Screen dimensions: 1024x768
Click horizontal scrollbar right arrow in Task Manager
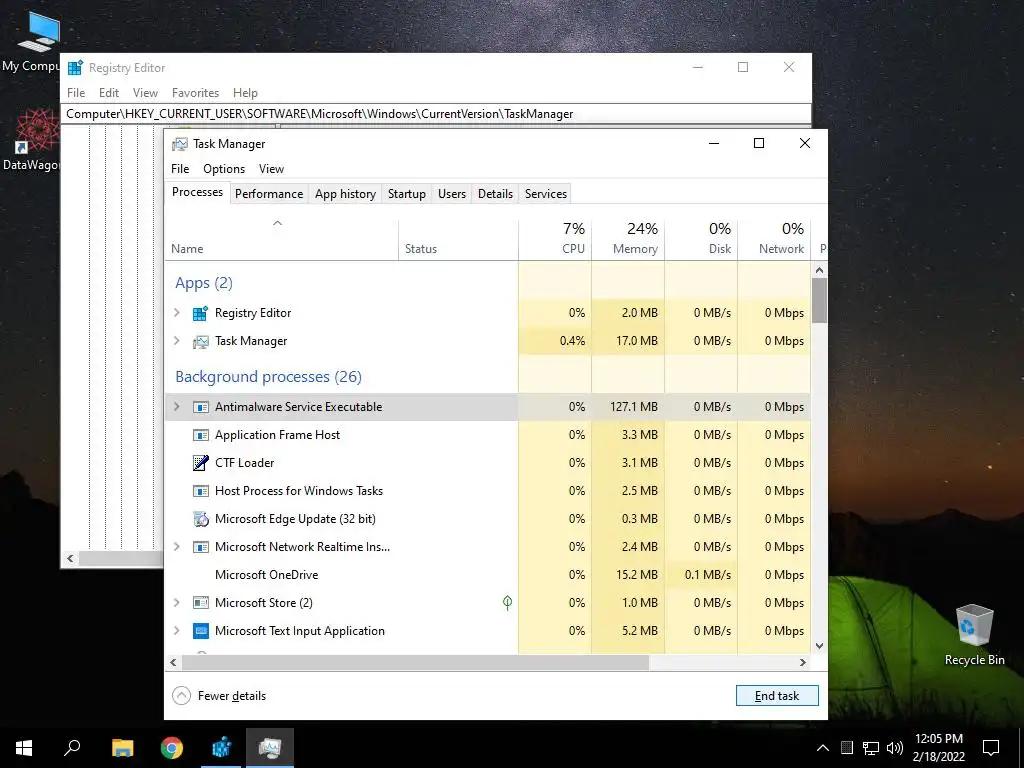click(x=803, y=662)
